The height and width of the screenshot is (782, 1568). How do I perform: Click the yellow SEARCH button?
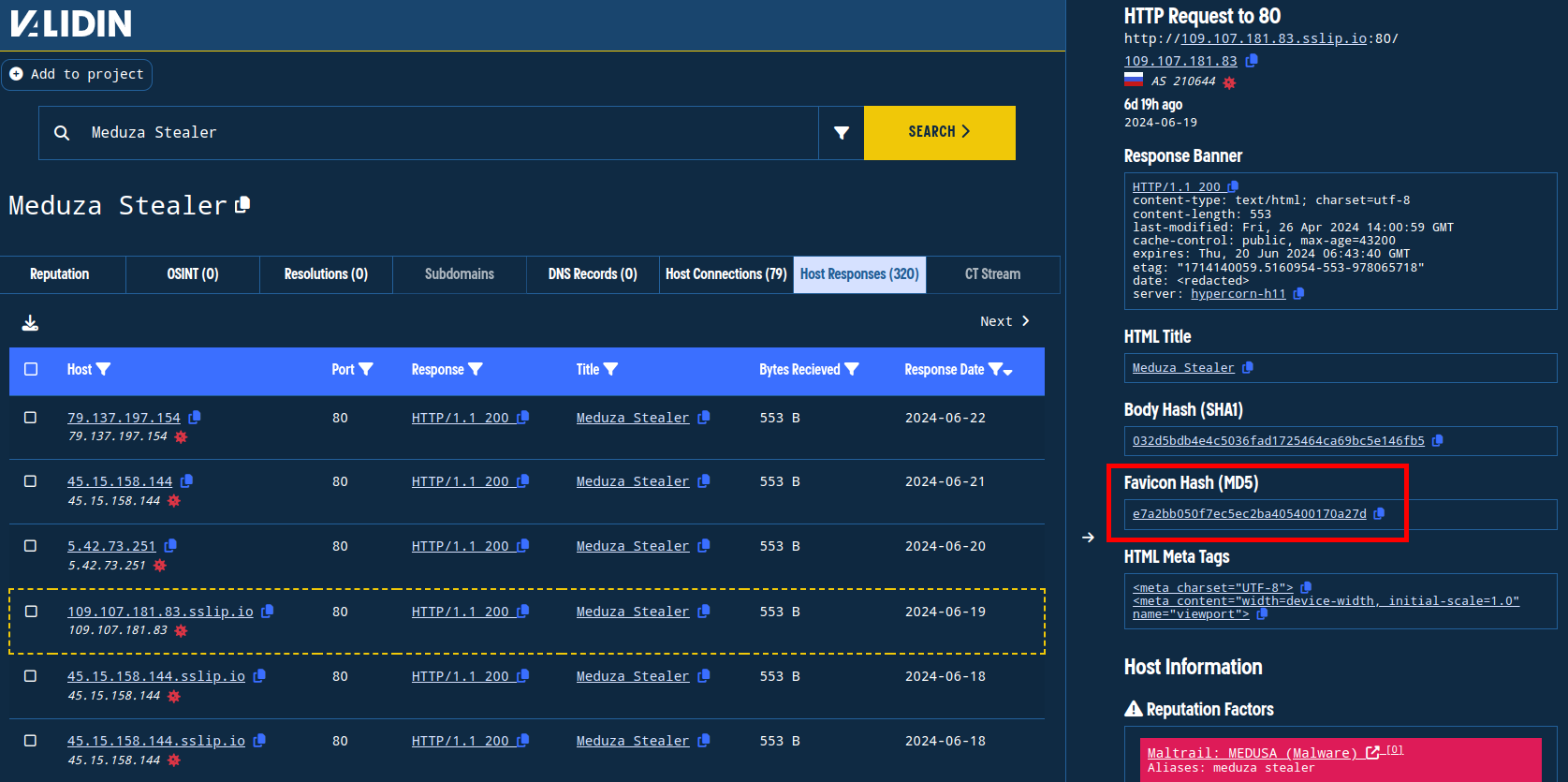pyautogui.click(x=940, y=133)
